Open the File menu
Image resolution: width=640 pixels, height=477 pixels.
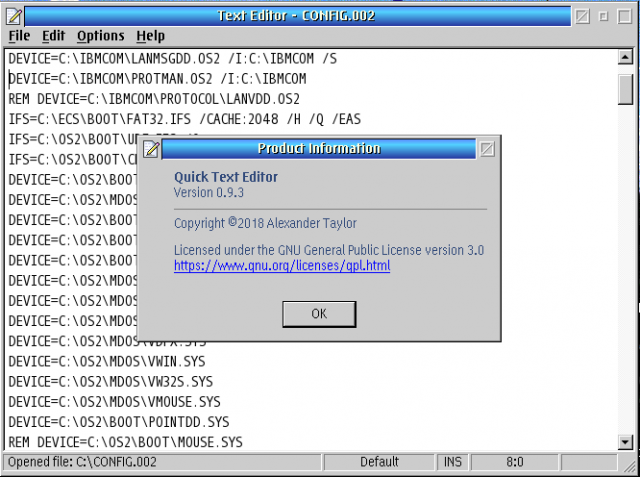coord(19,35)
